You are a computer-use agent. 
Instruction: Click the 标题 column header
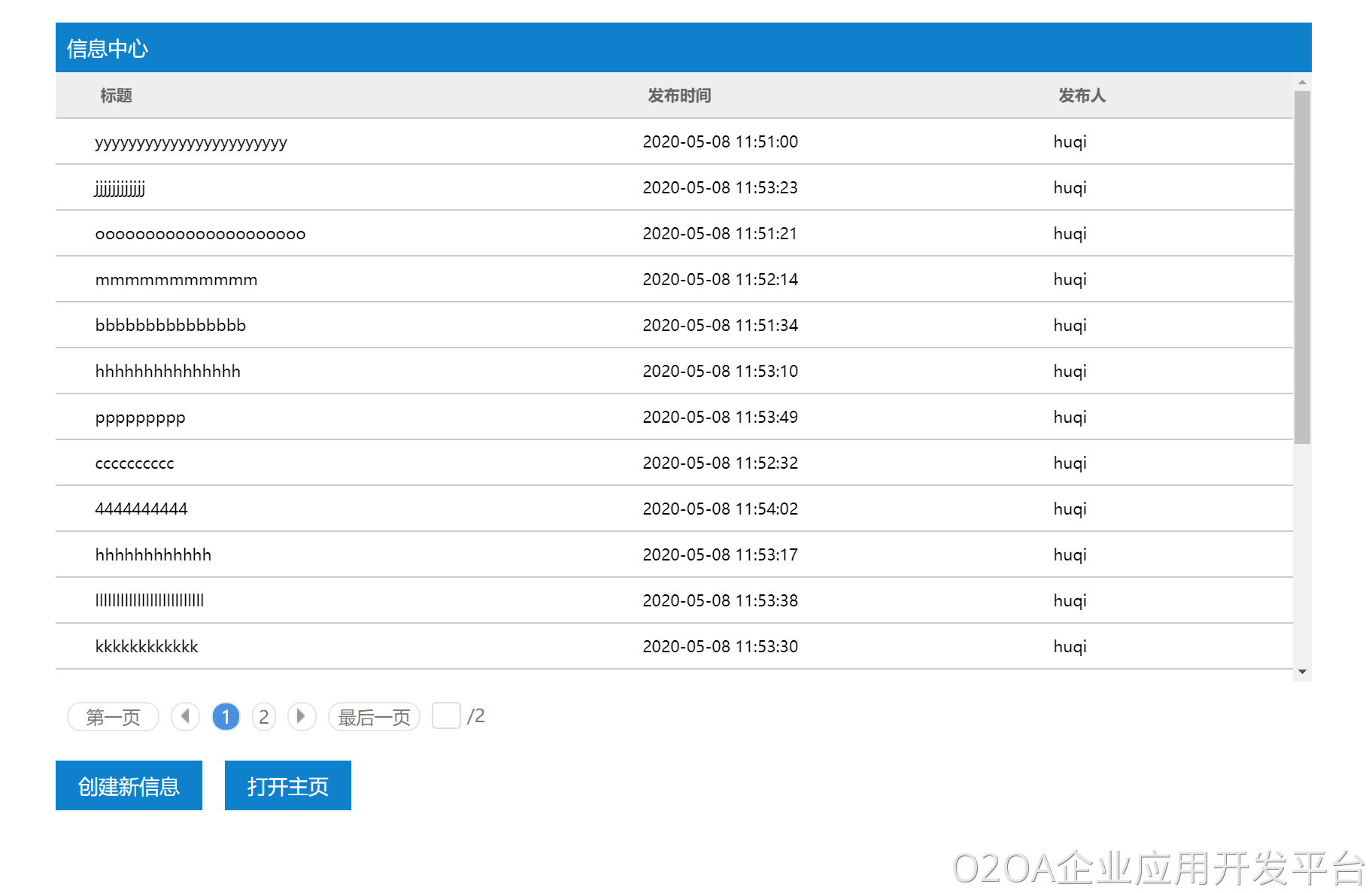(x=116, y=96)
